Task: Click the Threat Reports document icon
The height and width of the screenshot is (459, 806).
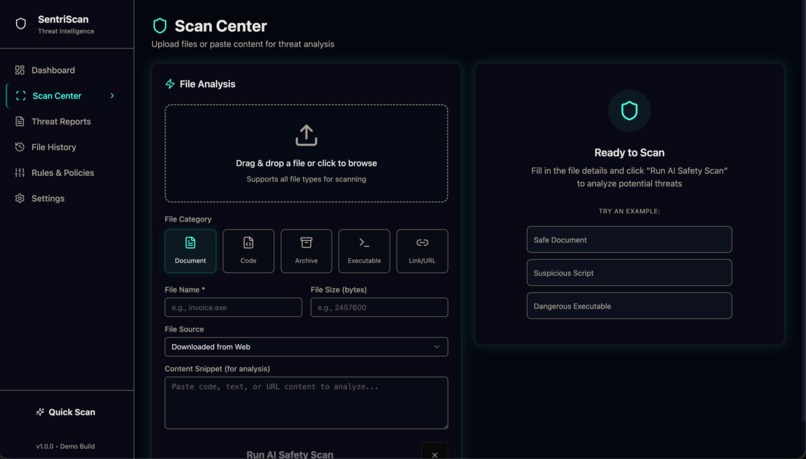Action: pyautogui.click(x=20, y=121)
